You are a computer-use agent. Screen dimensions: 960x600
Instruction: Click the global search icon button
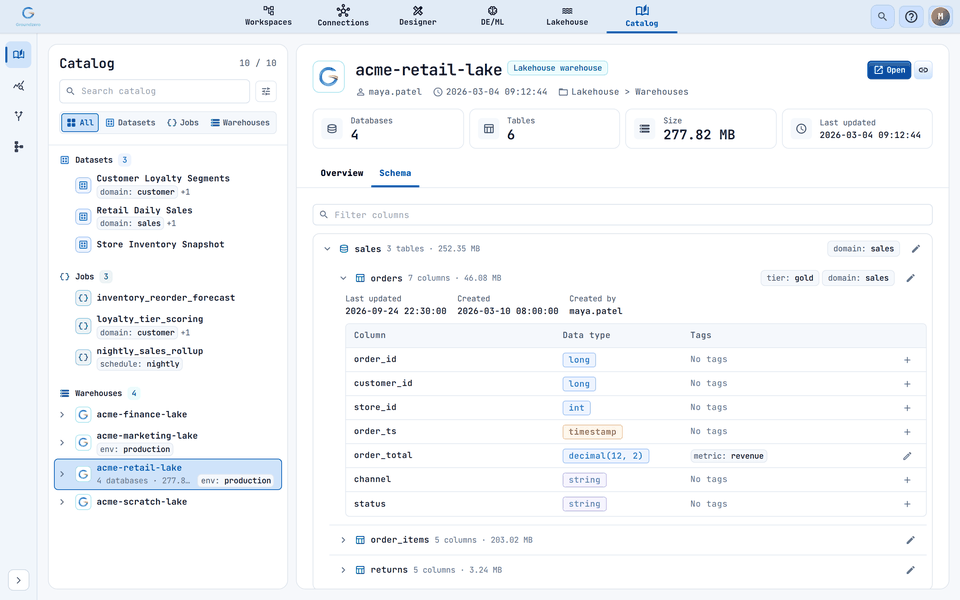click(x=882, y=17)
